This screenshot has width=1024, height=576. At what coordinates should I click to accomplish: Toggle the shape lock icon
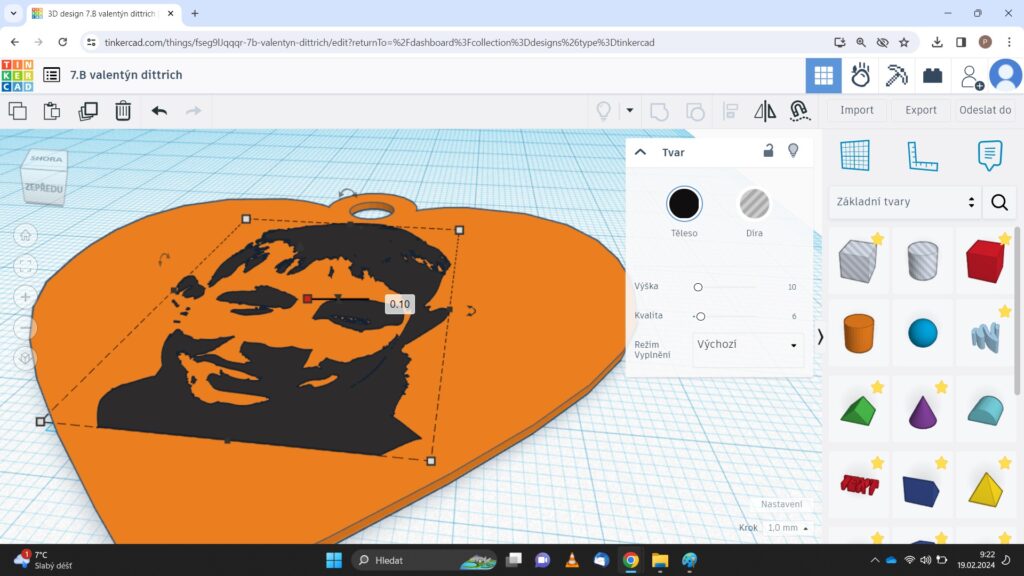tap(768, 151)
